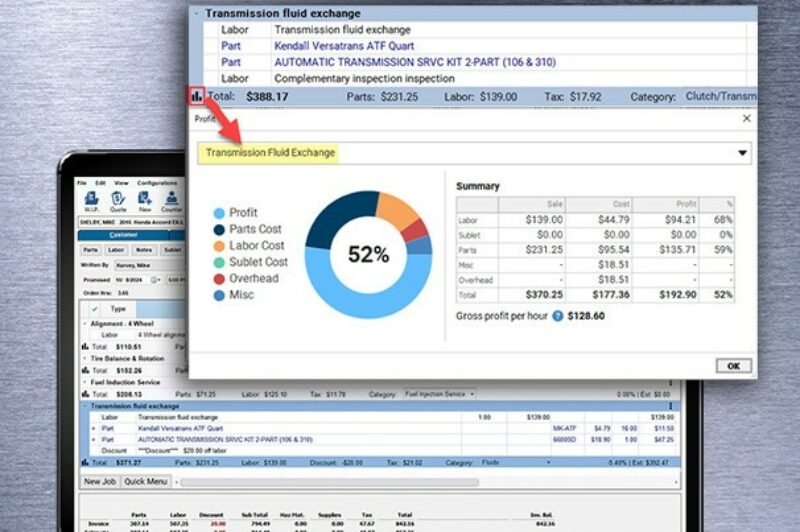Open profit chart icon for $110.51 total

[85, 347]
